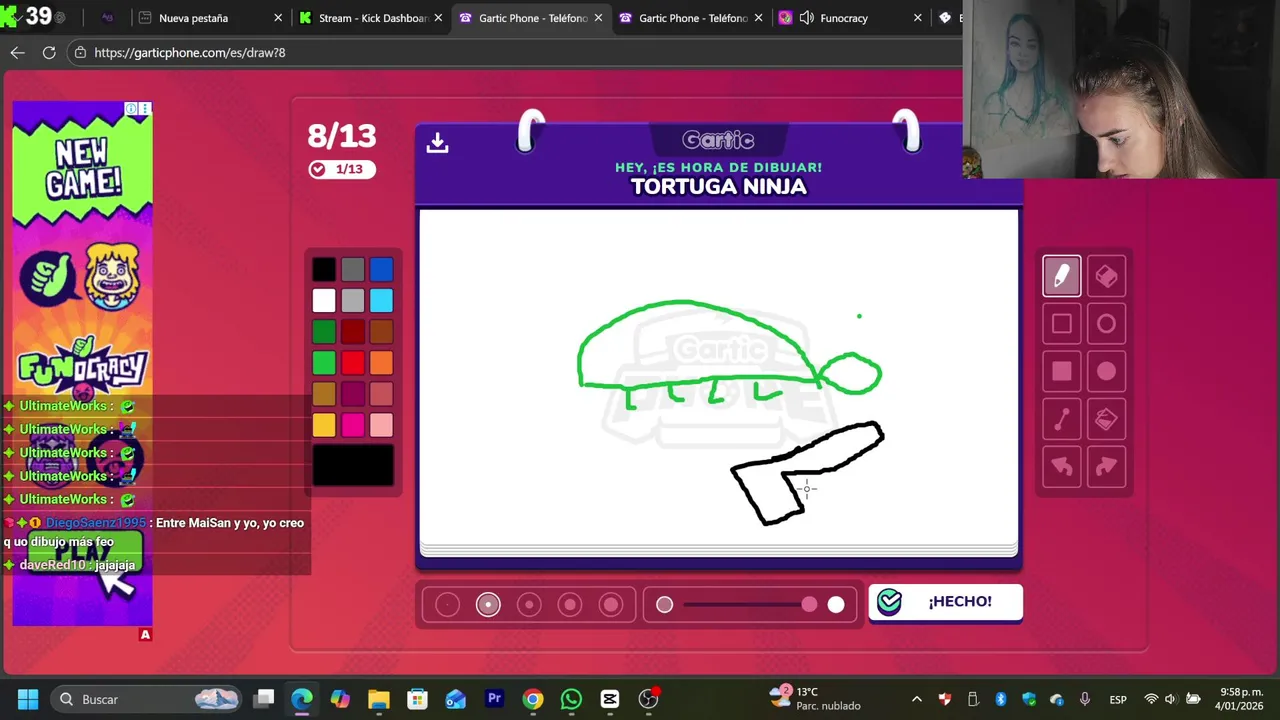Screen dimensions: 1280x720
Task: Select the dark gray color swatch
Action: [353, 269]
